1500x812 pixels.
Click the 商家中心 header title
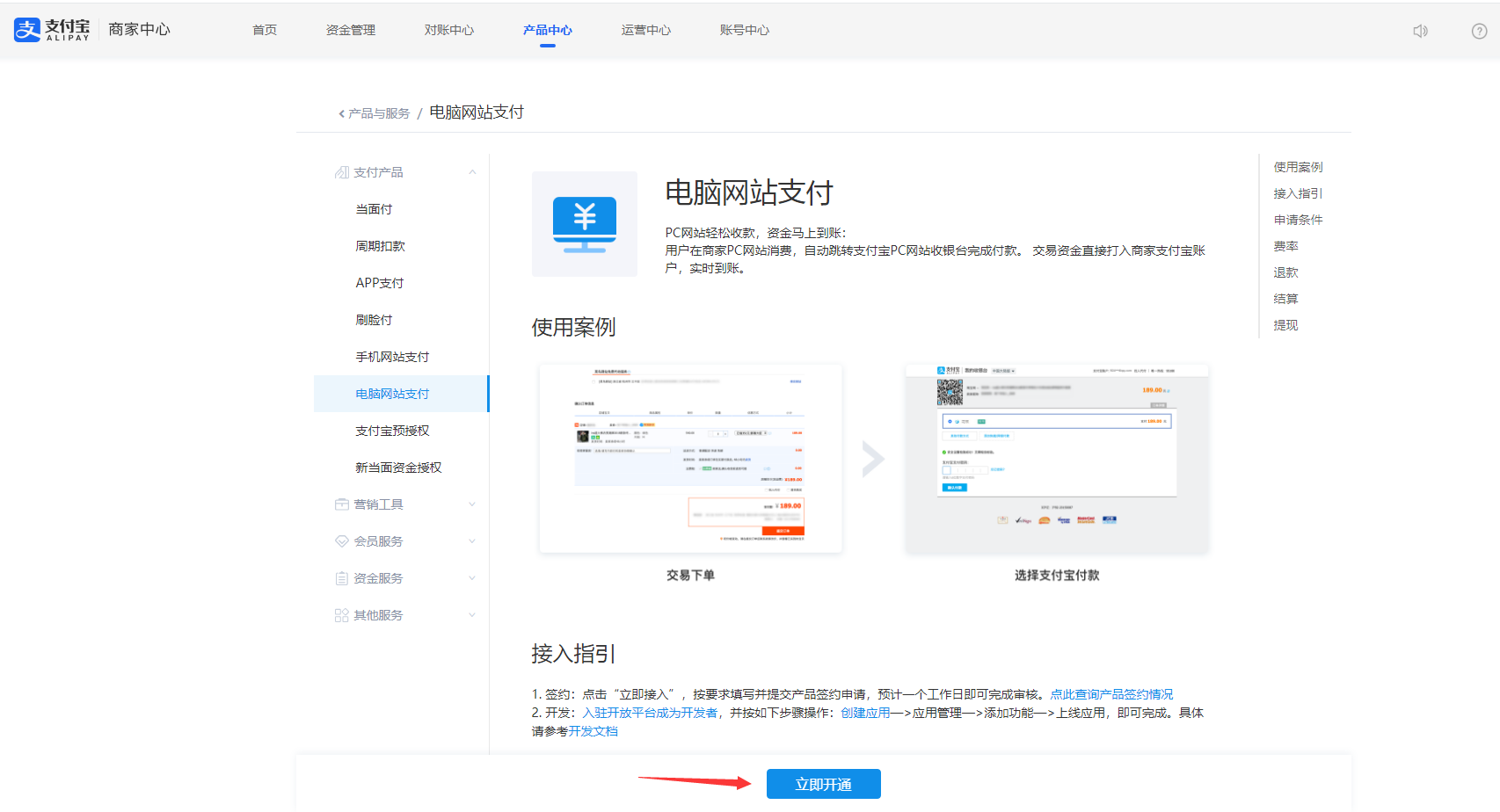click(139, 30)
